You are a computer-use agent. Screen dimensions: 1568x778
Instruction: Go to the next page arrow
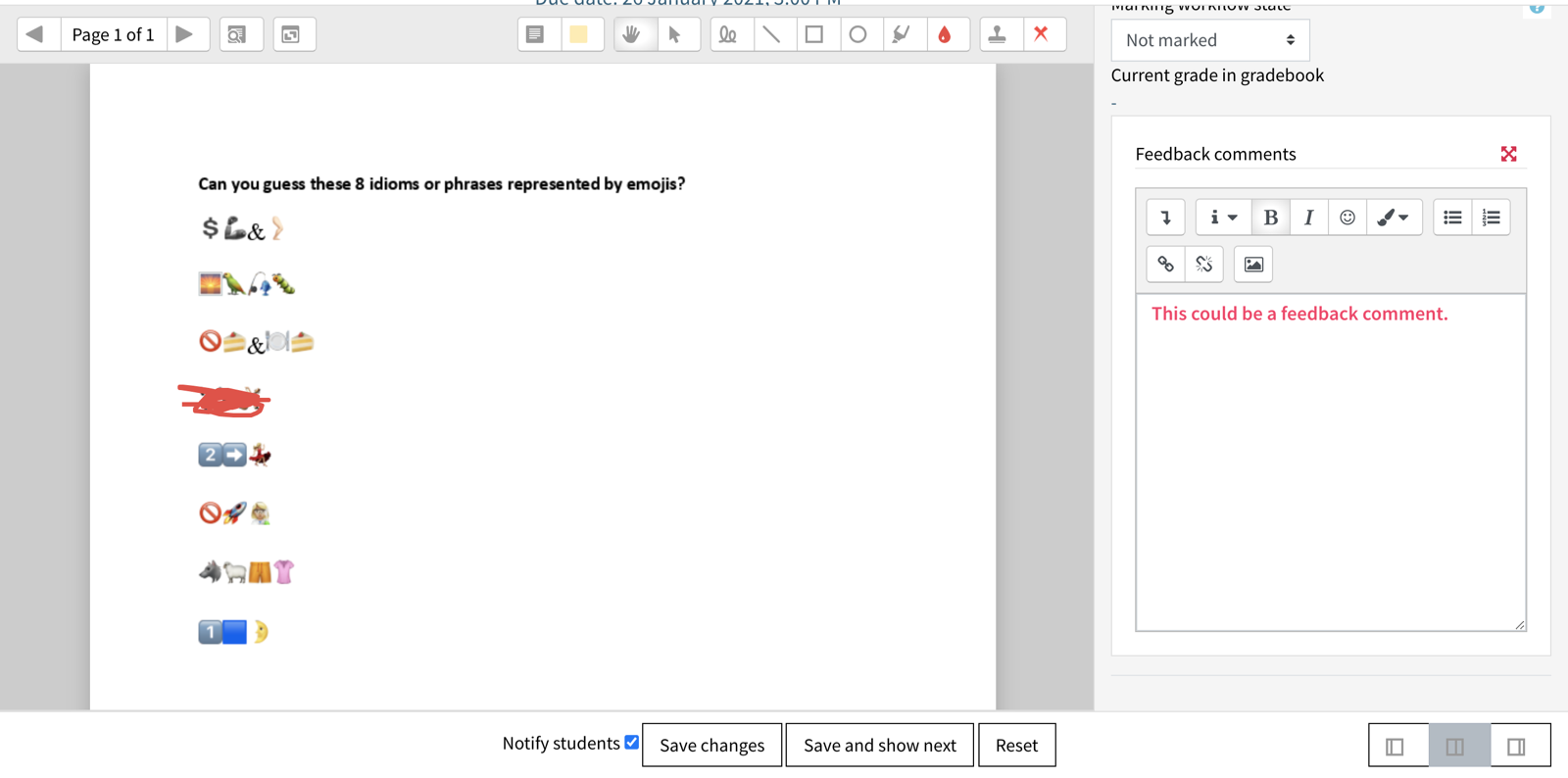[186, 34]
